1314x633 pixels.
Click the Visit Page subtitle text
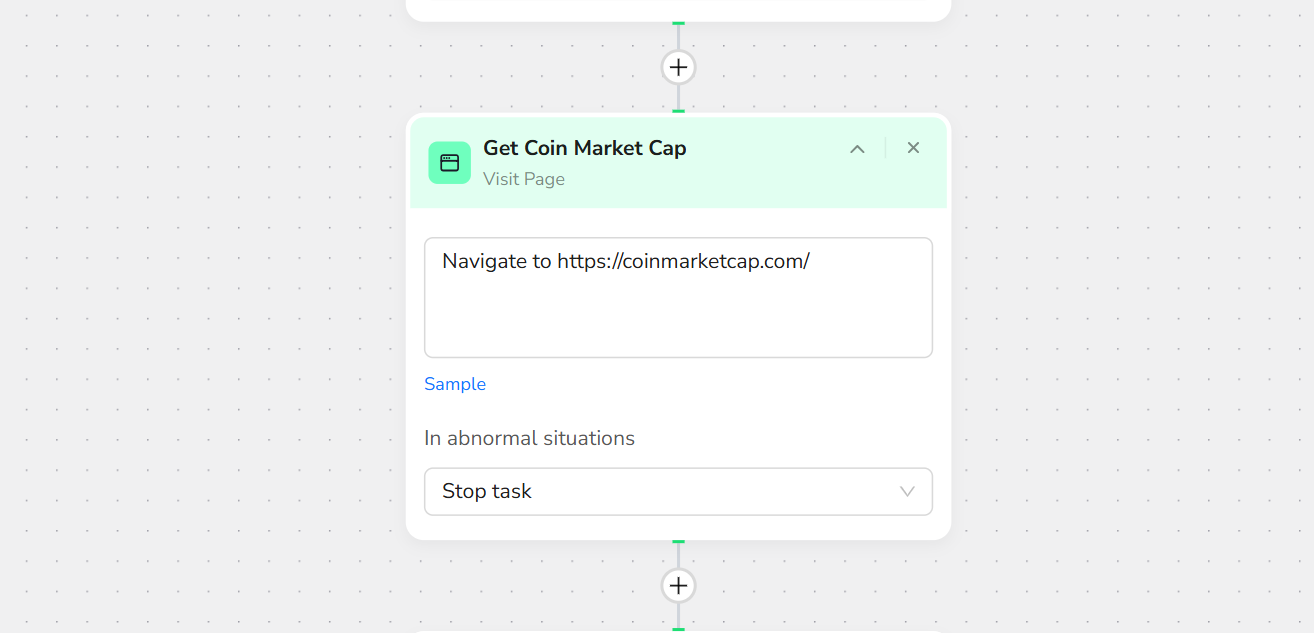click(x=524, y=179)
